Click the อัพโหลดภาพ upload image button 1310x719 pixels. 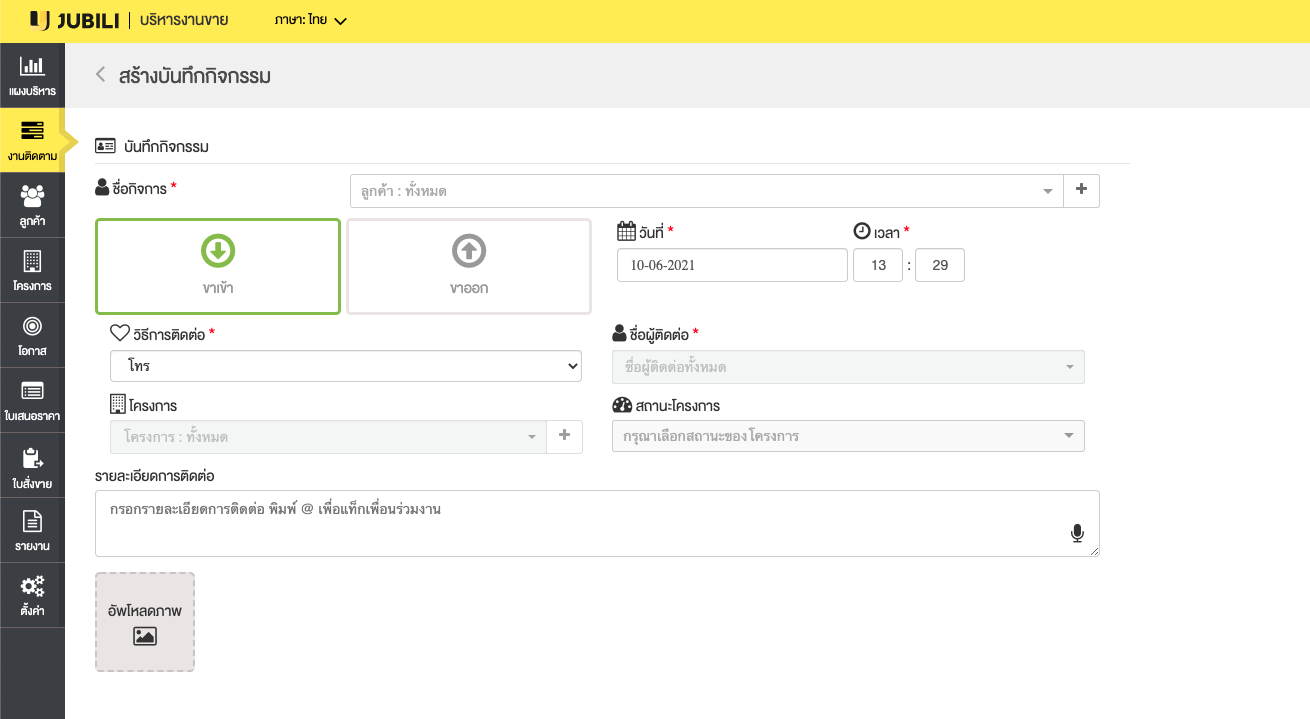point(145,621)
